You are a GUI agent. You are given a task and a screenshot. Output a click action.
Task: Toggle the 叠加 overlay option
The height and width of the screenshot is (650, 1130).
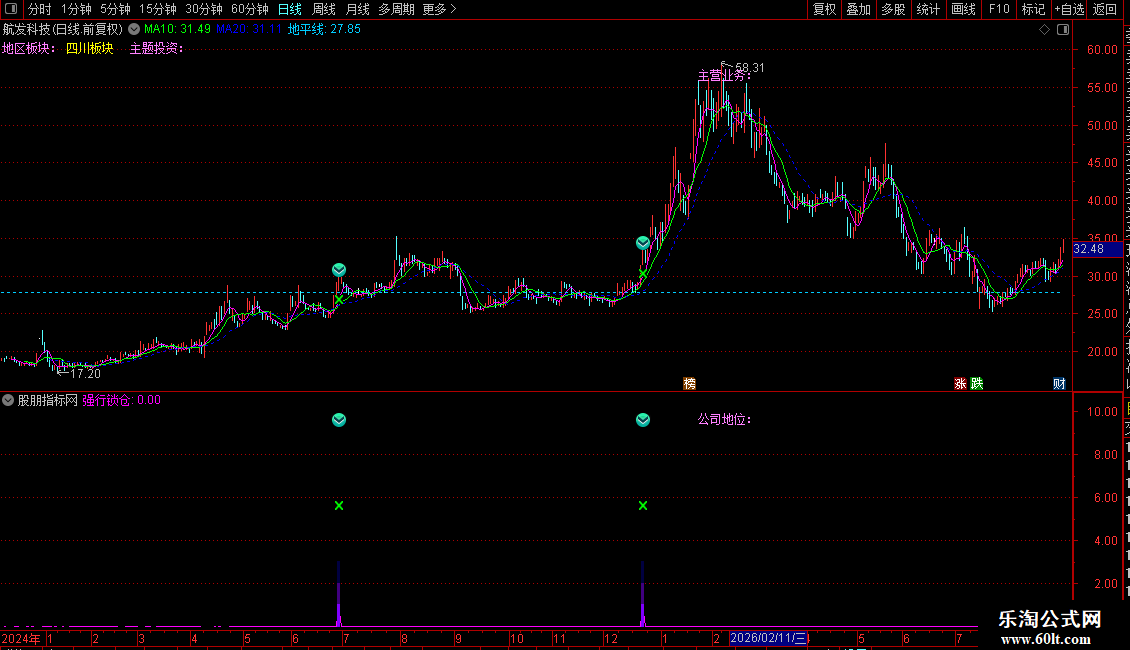(x=858, y=9)
